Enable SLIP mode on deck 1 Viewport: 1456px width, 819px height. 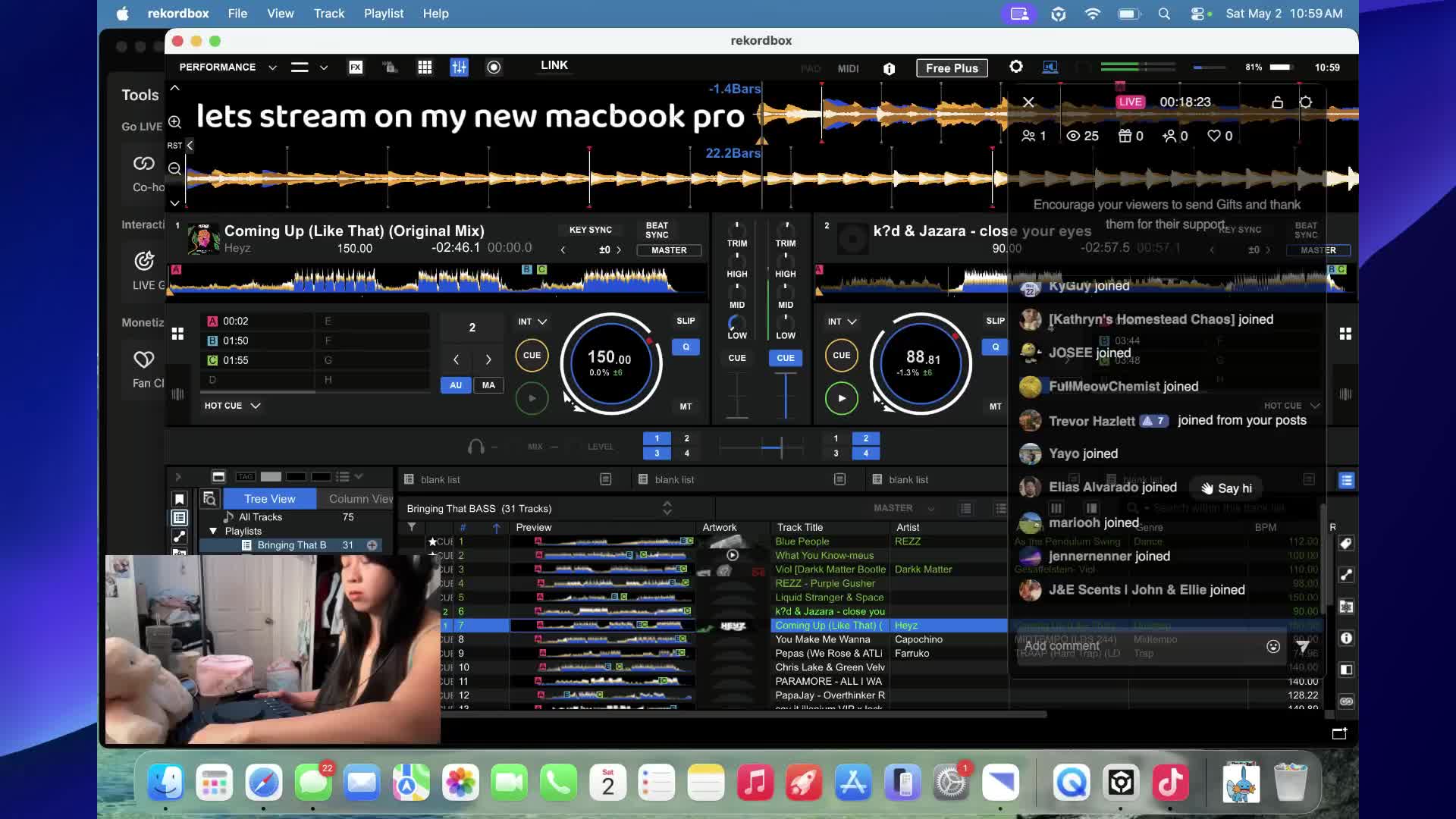click(x=686, y=321)
